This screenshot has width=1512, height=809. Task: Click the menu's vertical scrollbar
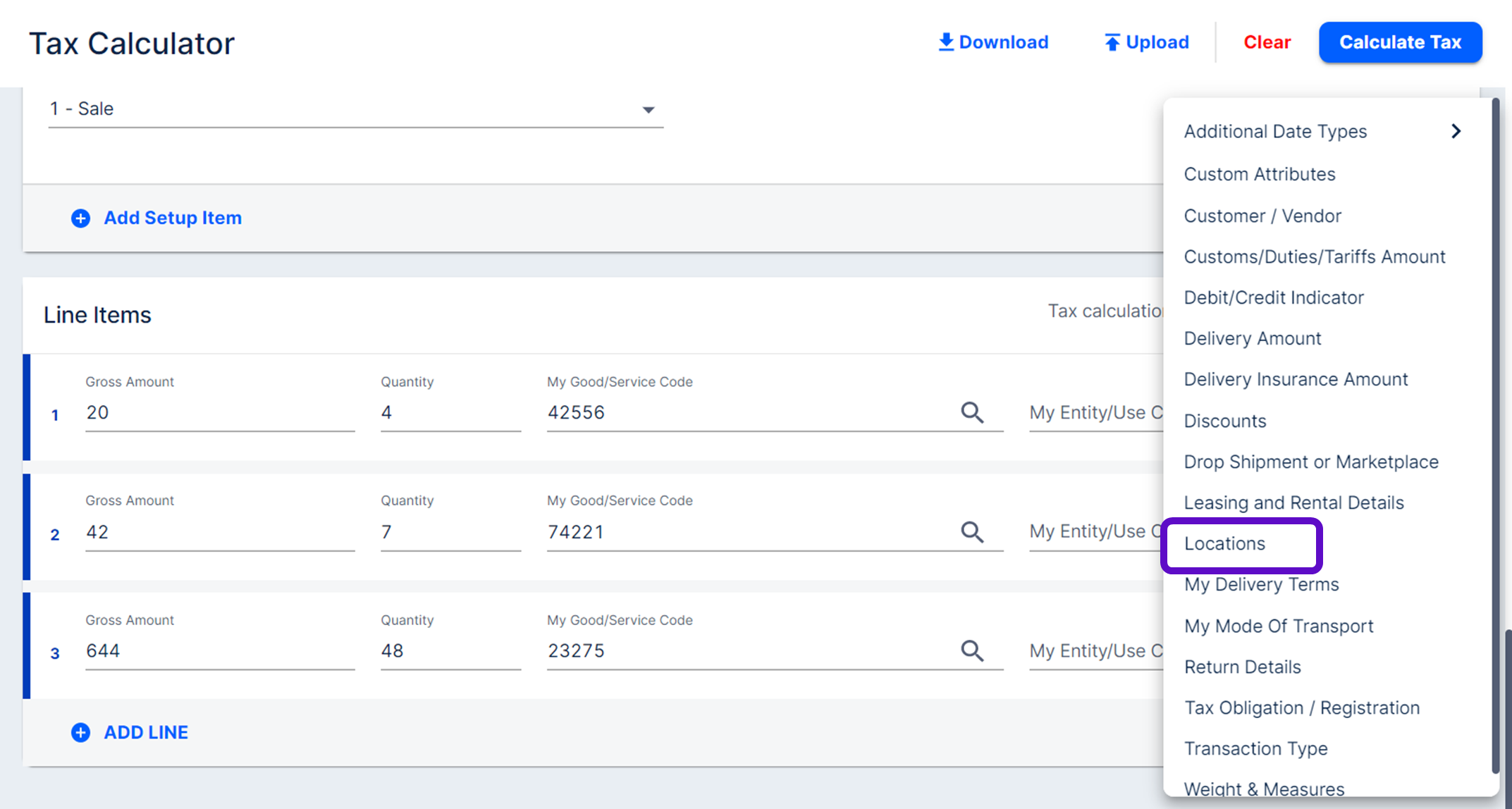[1496, 423]
